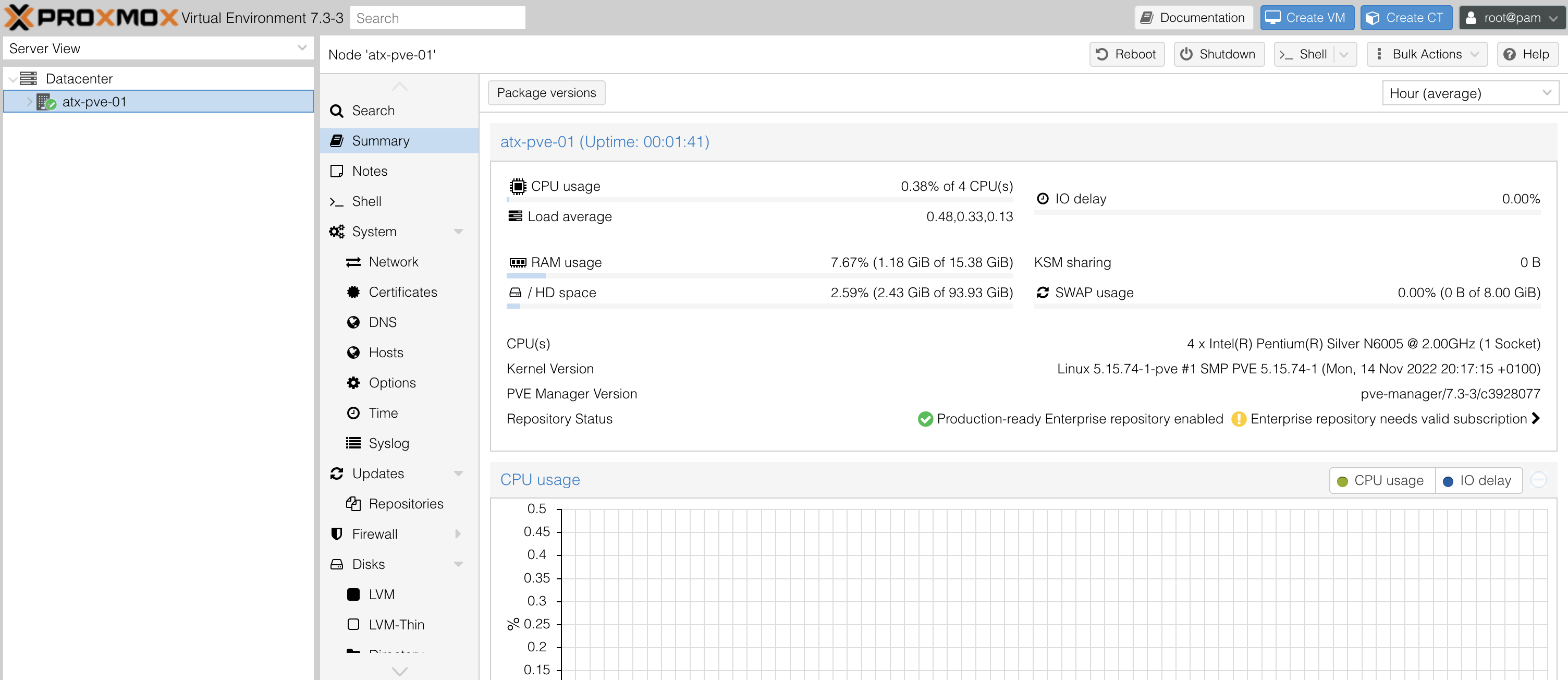Click the Datacenter server rack icon
Viewport: 1568px width, 680px height.
tap(28, 79)
